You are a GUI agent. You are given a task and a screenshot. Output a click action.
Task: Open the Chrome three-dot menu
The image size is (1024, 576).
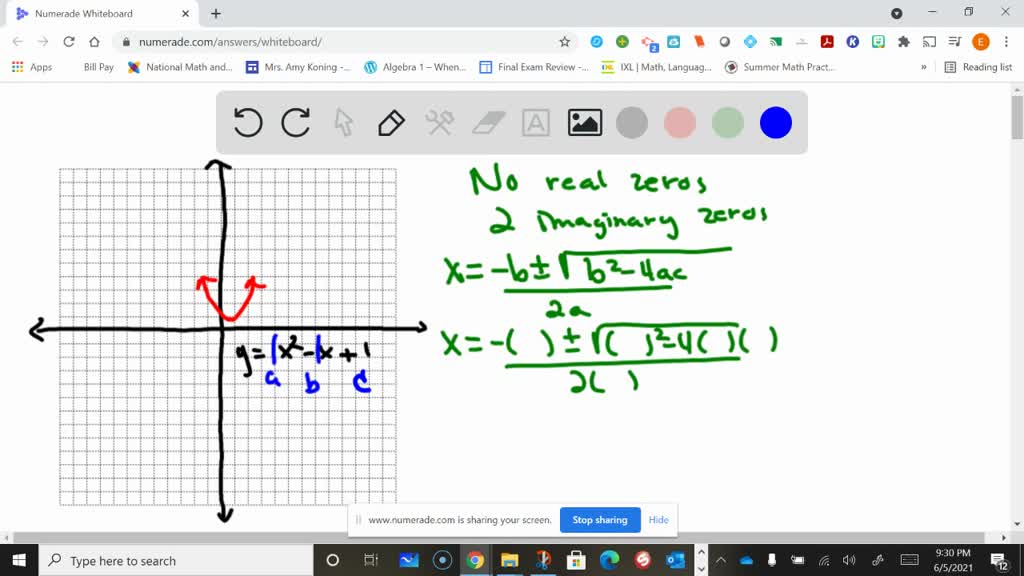(1006, 44)
